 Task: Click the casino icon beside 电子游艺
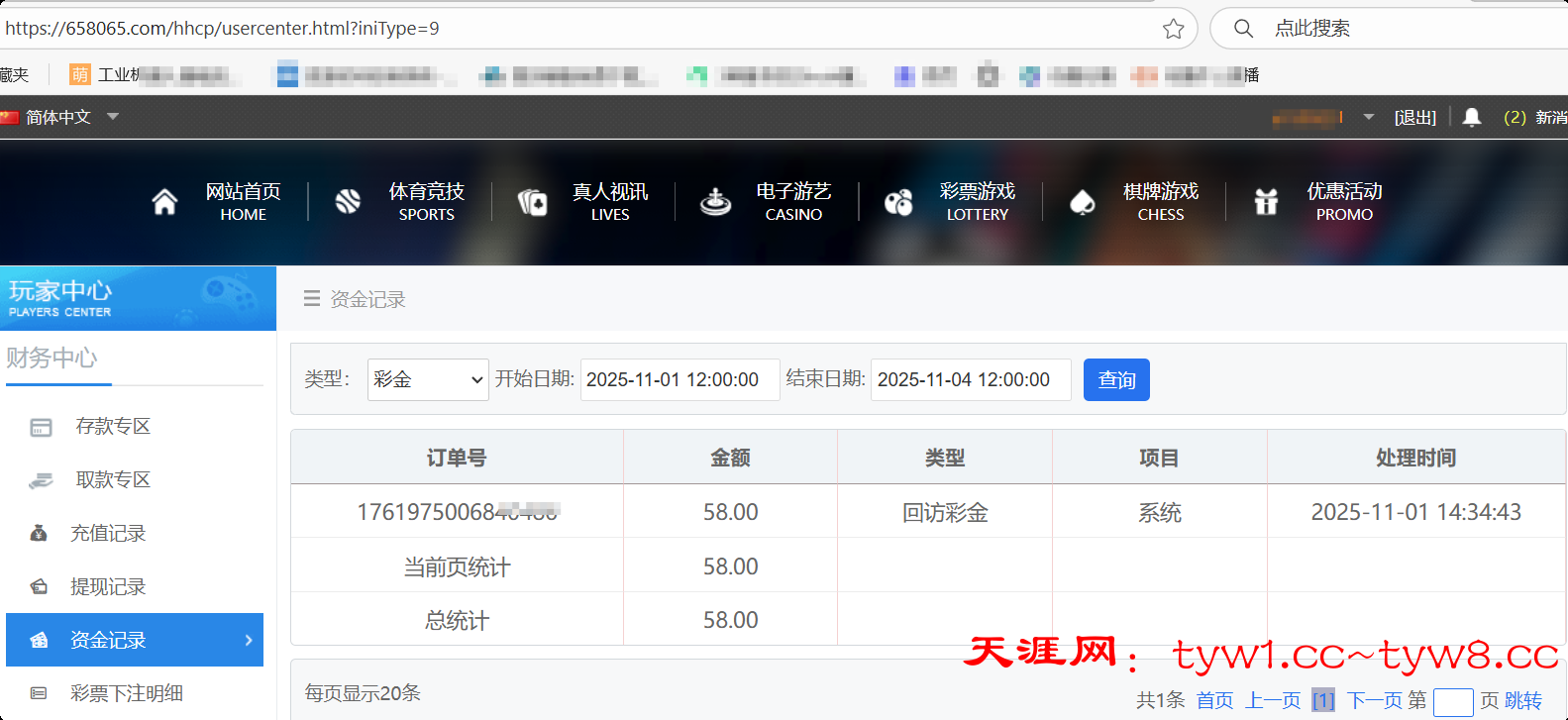click(715, 202)
